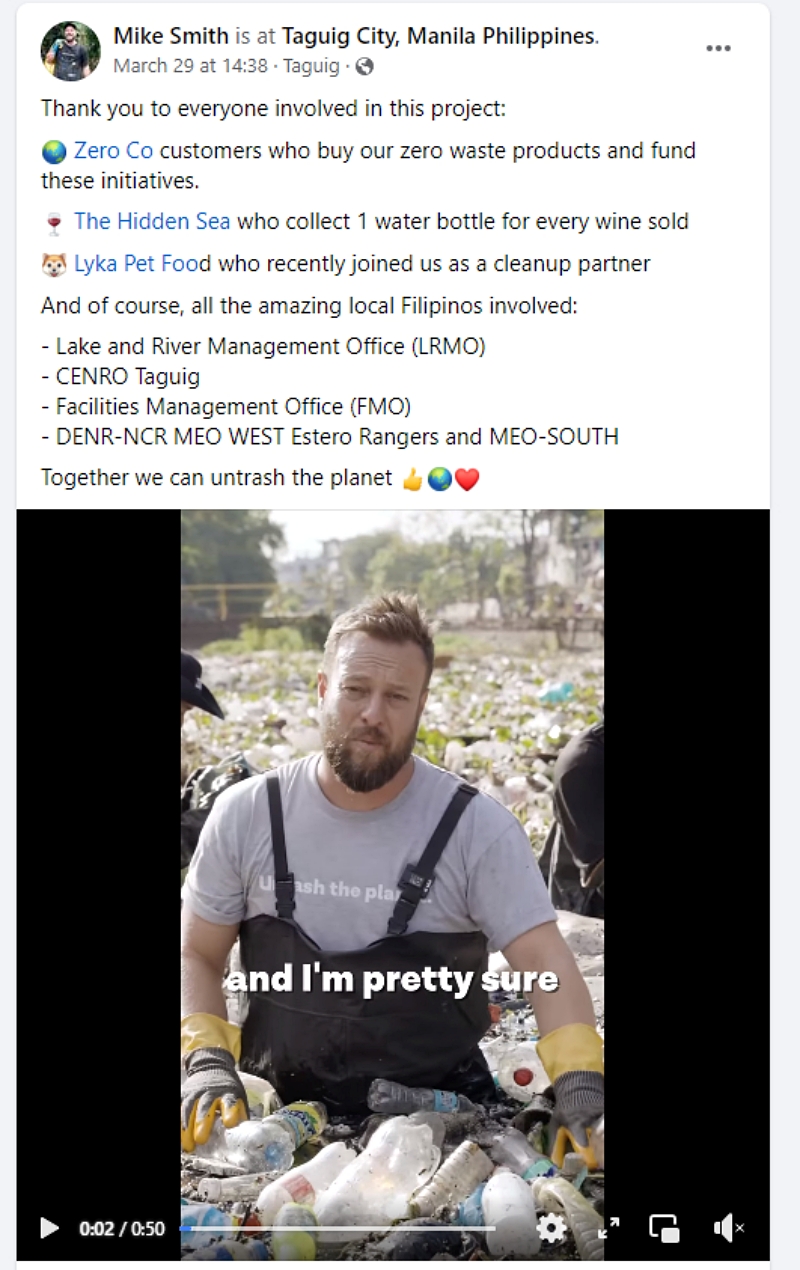Open video settings gear

[x=551, y=1227]
